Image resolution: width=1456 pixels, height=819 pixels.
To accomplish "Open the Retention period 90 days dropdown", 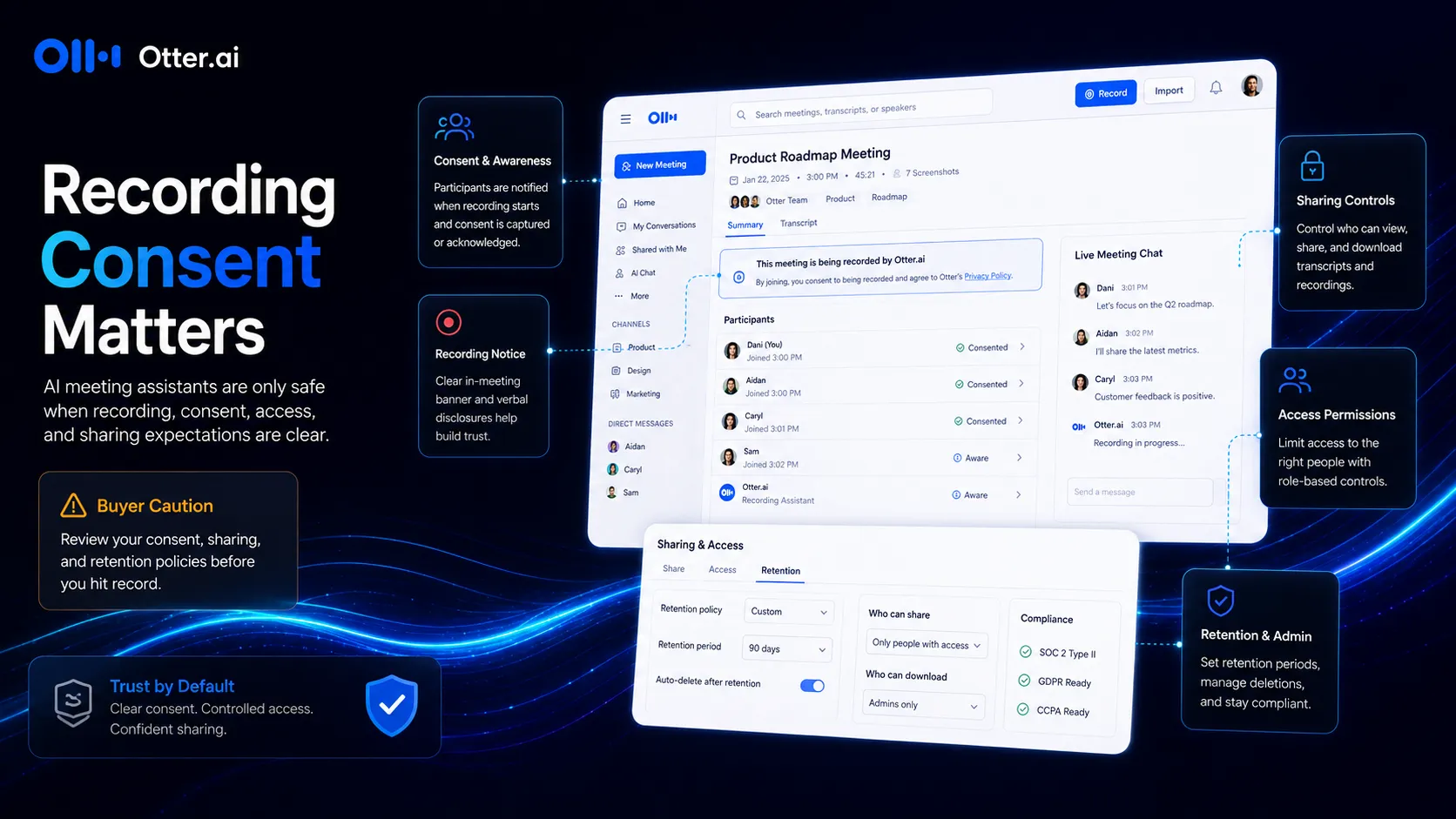I will (x=787, y=648).
